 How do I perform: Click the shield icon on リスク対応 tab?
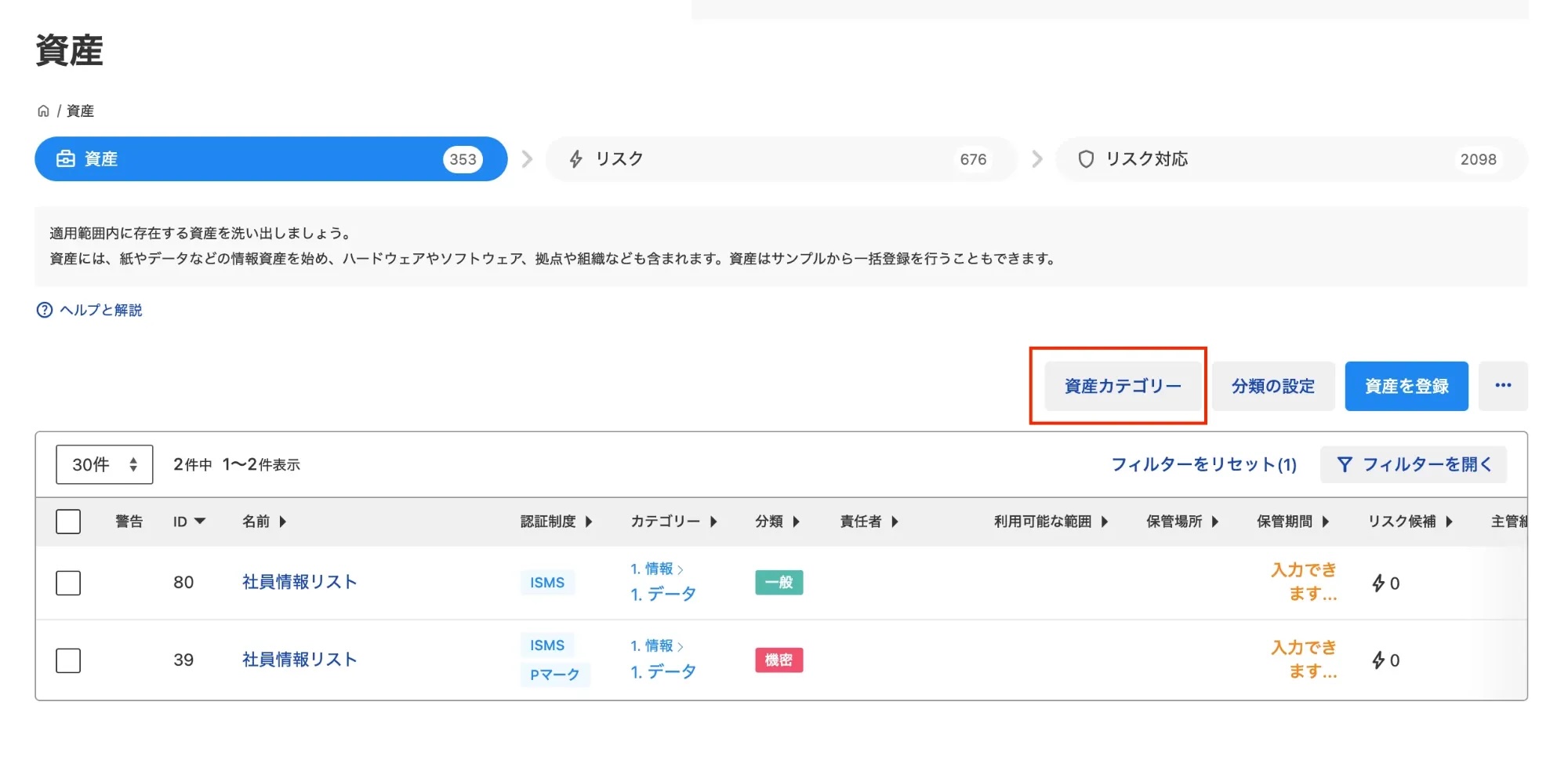[1086, 159]
